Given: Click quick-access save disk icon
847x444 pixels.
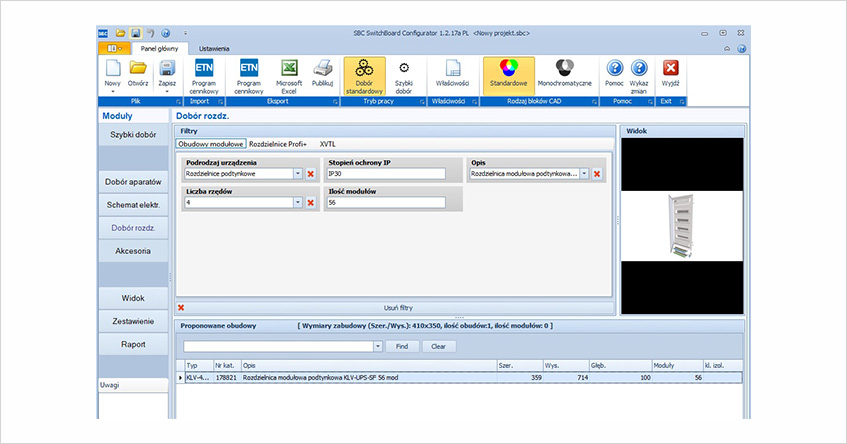Looking at the screenshot, I should pos(136,33).
